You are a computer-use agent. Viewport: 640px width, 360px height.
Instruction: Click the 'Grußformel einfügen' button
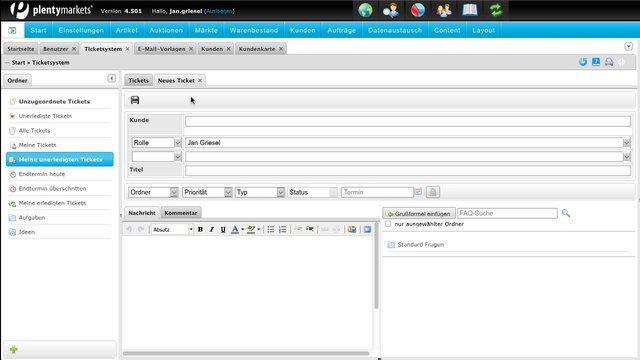tap(419, 213)
